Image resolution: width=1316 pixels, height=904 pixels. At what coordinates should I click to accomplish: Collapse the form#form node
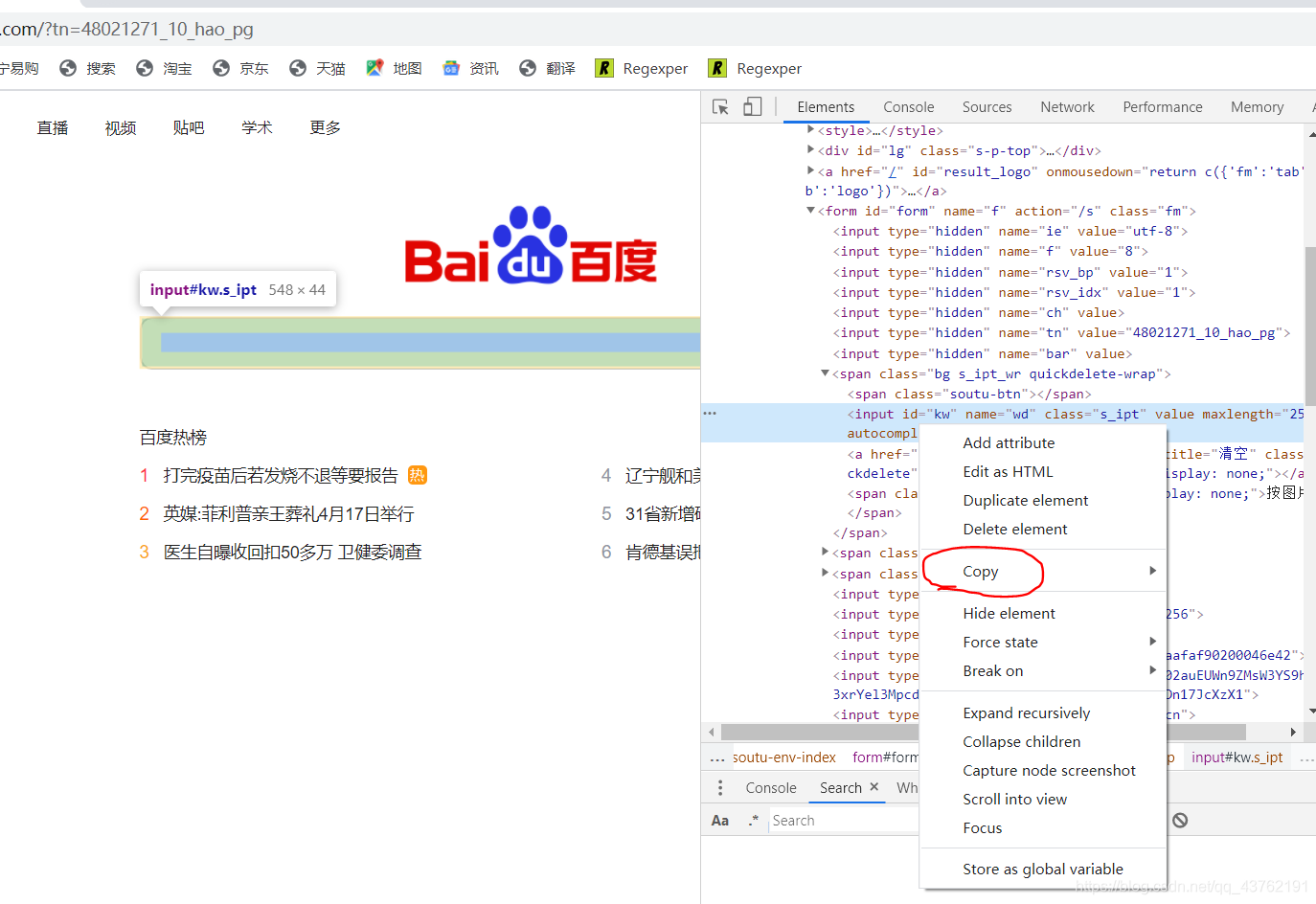[x=810, y=210]
